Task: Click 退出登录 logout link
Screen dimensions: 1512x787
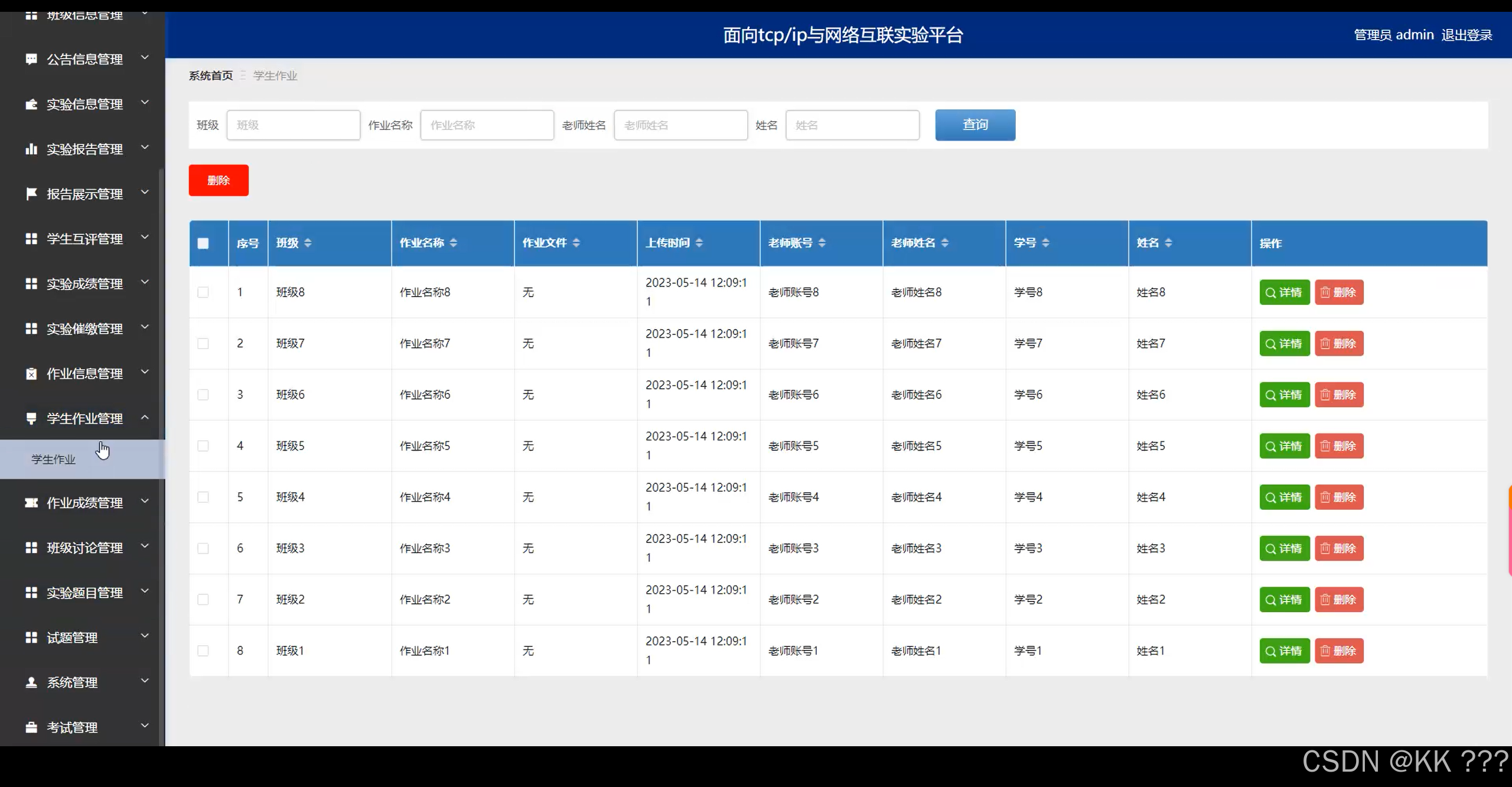Action: (x=1467, y=35)
